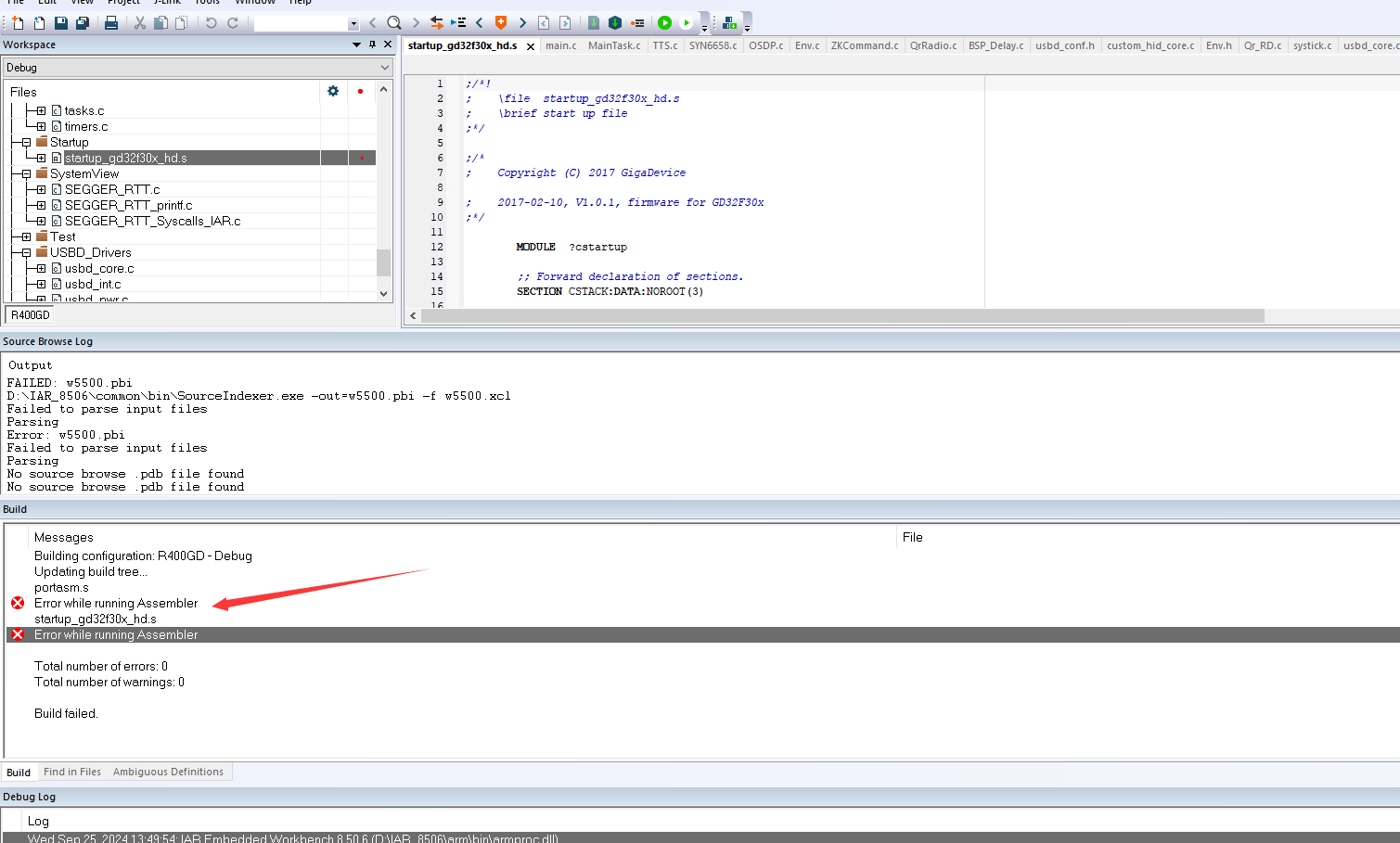Select the R400GD workspace tab
Image resolution: width=1400 pixels, height=843 pixels.
31,315
